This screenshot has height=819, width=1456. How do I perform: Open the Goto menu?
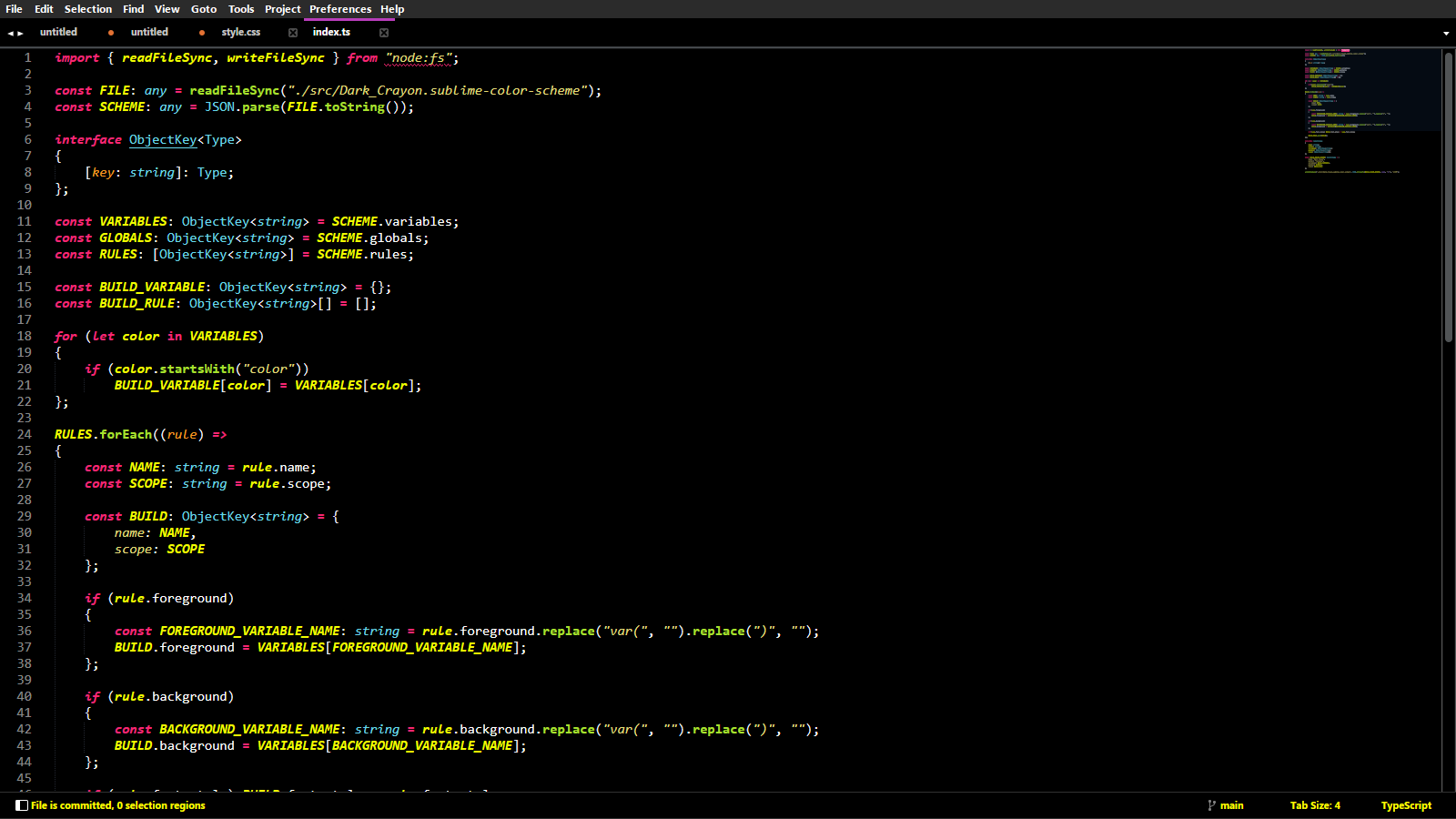[x=204, y=9]
